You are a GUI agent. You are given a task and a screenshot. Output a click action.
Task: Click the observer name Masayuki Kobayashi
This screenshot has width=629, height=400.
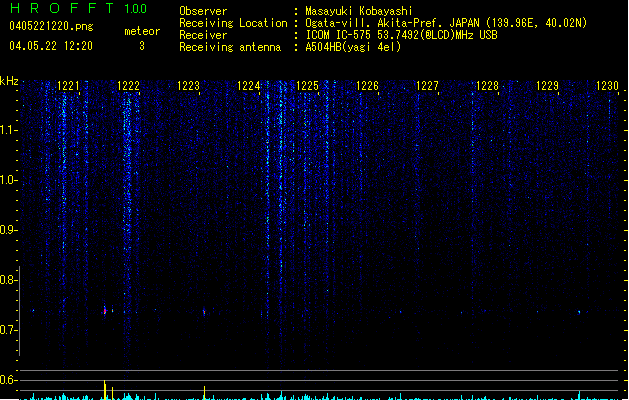359,11
